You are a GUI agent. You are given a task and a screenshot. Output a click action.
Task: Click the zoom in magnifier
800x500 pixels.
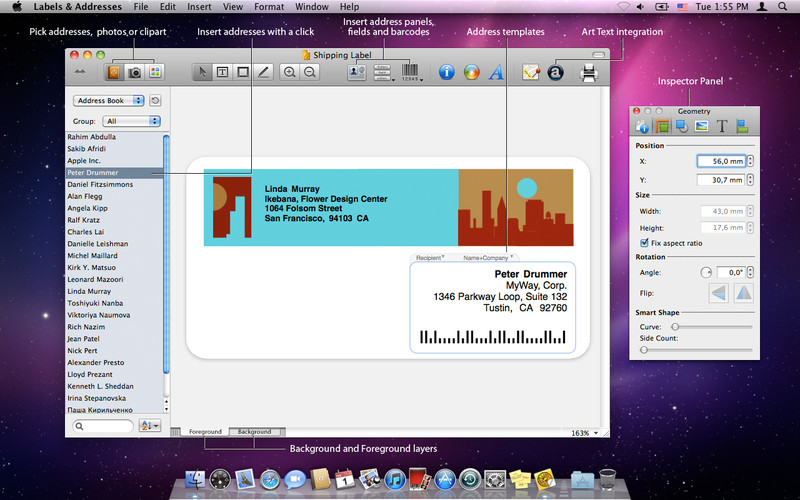click(x=290, y=72)
